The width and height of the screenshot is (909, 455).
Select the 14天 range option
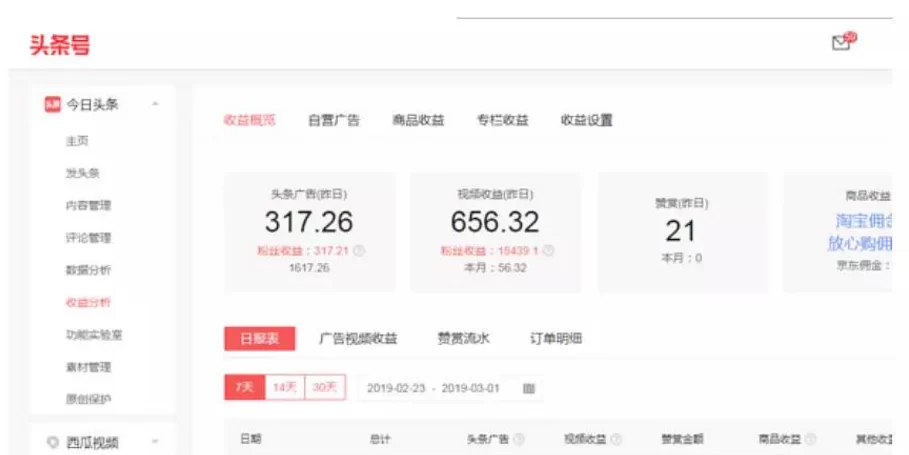[x=284, y=387]
